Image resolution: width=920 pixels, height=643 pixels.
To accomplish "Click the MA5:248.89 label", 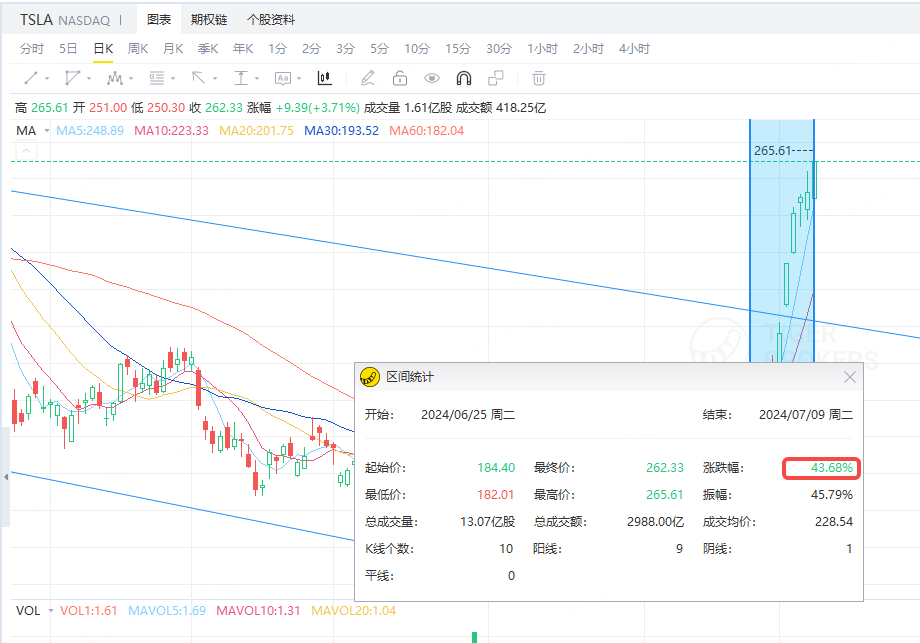I will click(x=90, y=130).
